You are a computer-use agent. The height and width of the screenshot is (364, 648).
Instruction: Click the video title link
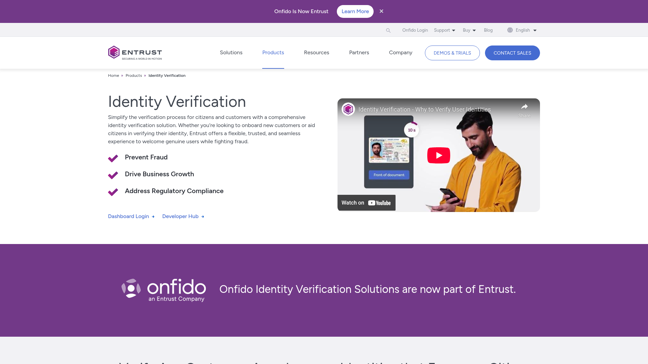point(424,109)
